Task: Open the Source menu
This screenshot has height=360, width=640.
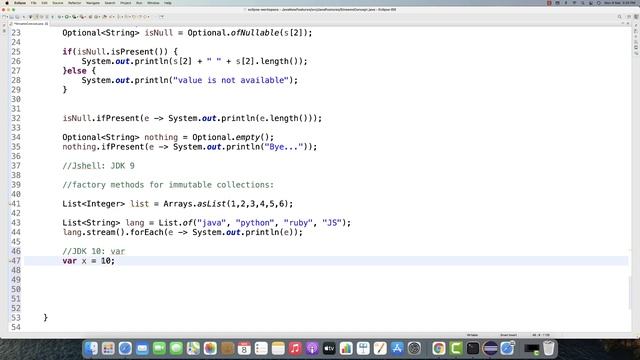Action: 58,3
